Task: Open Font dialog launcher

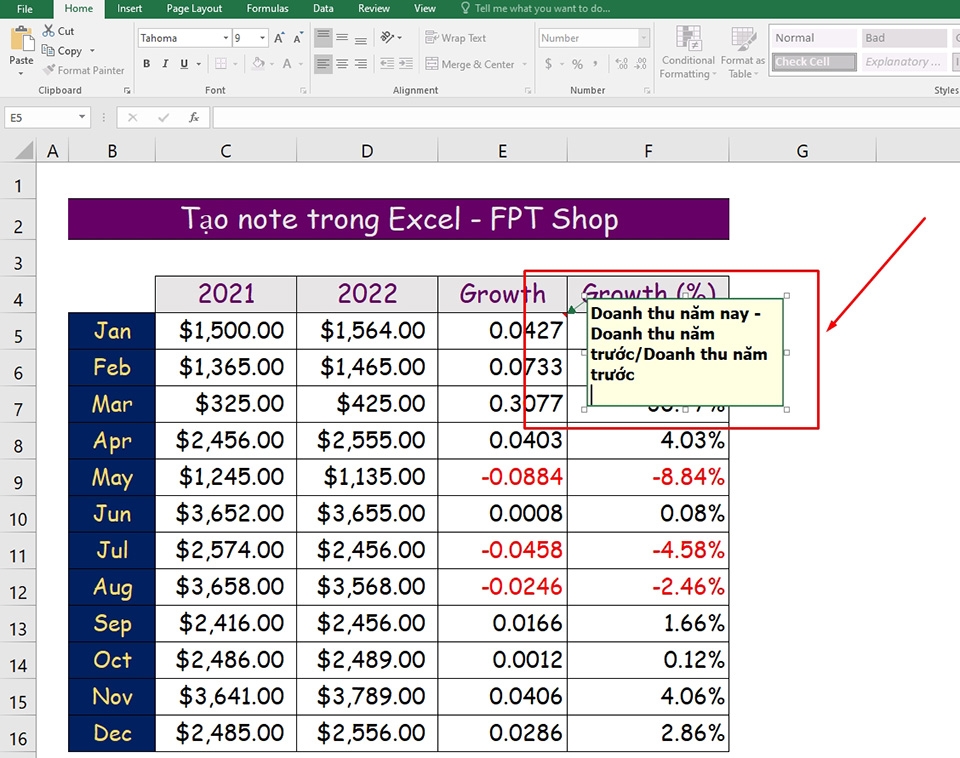Action: click(303, 91)
